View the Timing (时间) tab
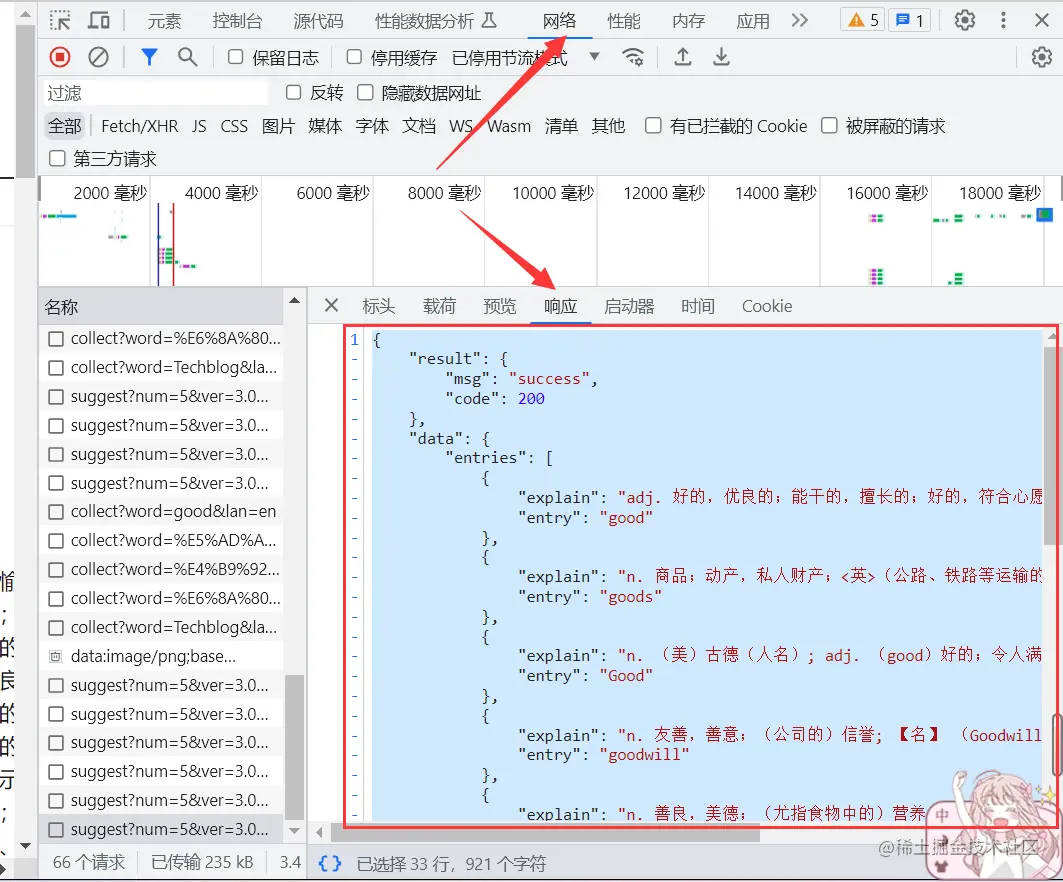 pyautogui.click(x=698, y=306)
